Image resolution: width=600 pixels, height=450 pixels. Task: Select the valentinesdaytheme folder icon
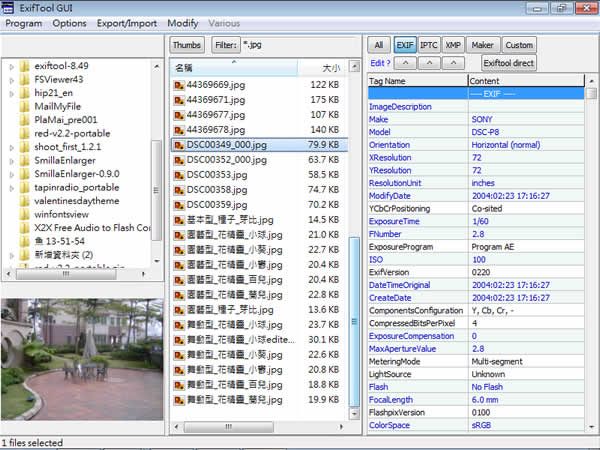24,201
